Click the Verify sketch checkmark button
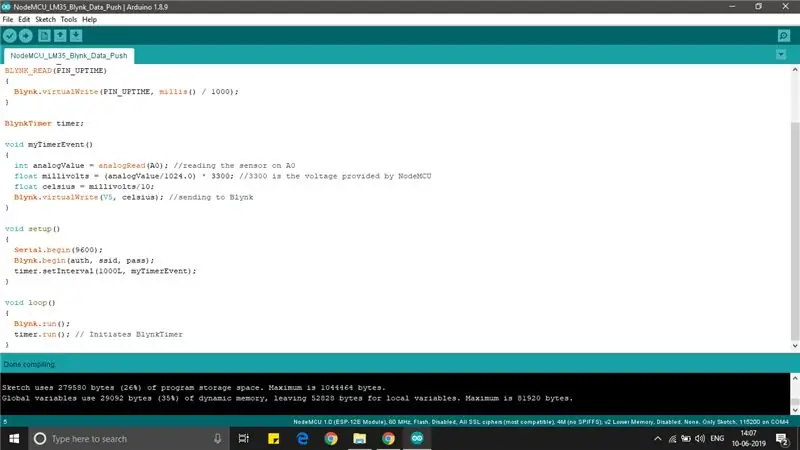Image resolution: width=800 pixels, height=450 pixels. (x=10, y=36)
